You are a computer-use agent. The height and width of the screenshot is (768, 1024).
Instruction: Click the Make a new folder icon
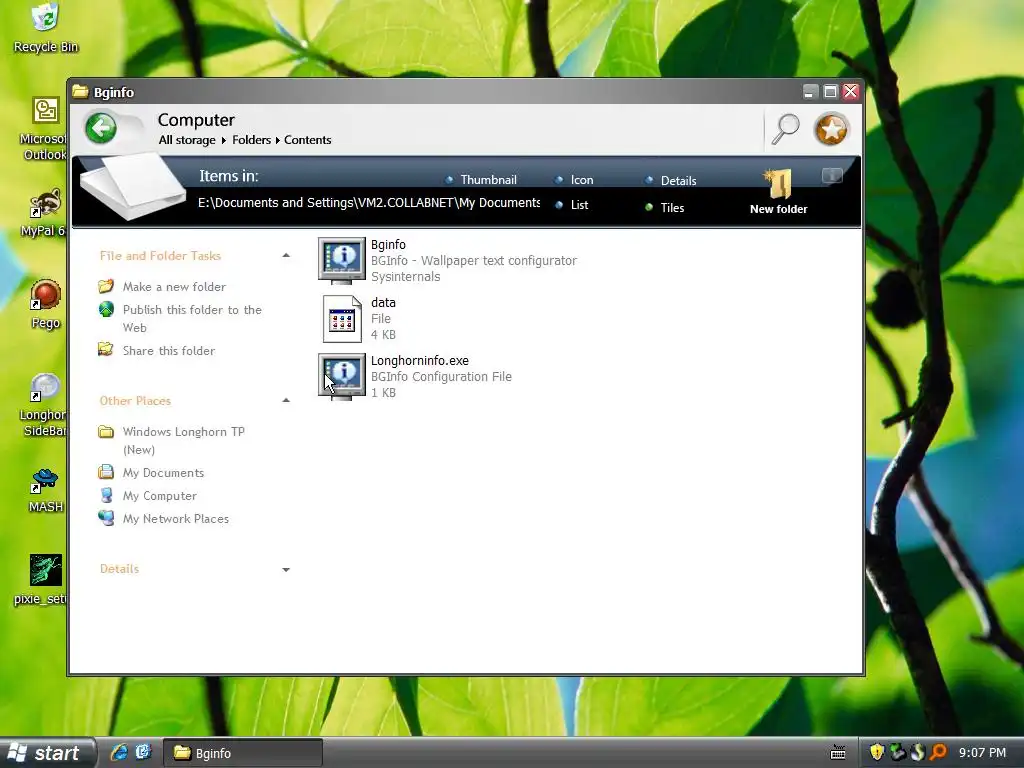pos(106,286)
